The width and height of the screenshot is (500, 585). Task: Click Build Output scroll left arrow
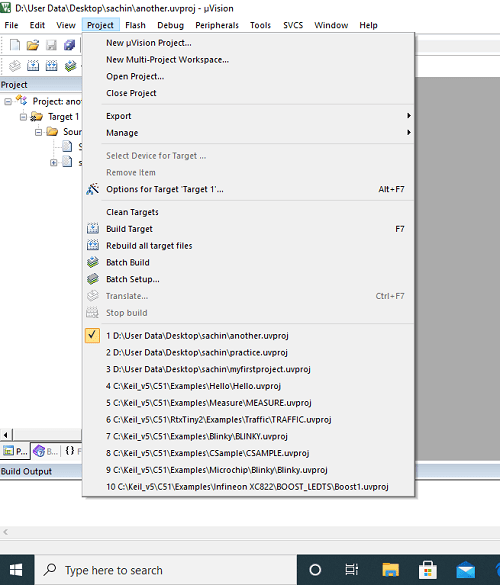(x=5, y=532)
